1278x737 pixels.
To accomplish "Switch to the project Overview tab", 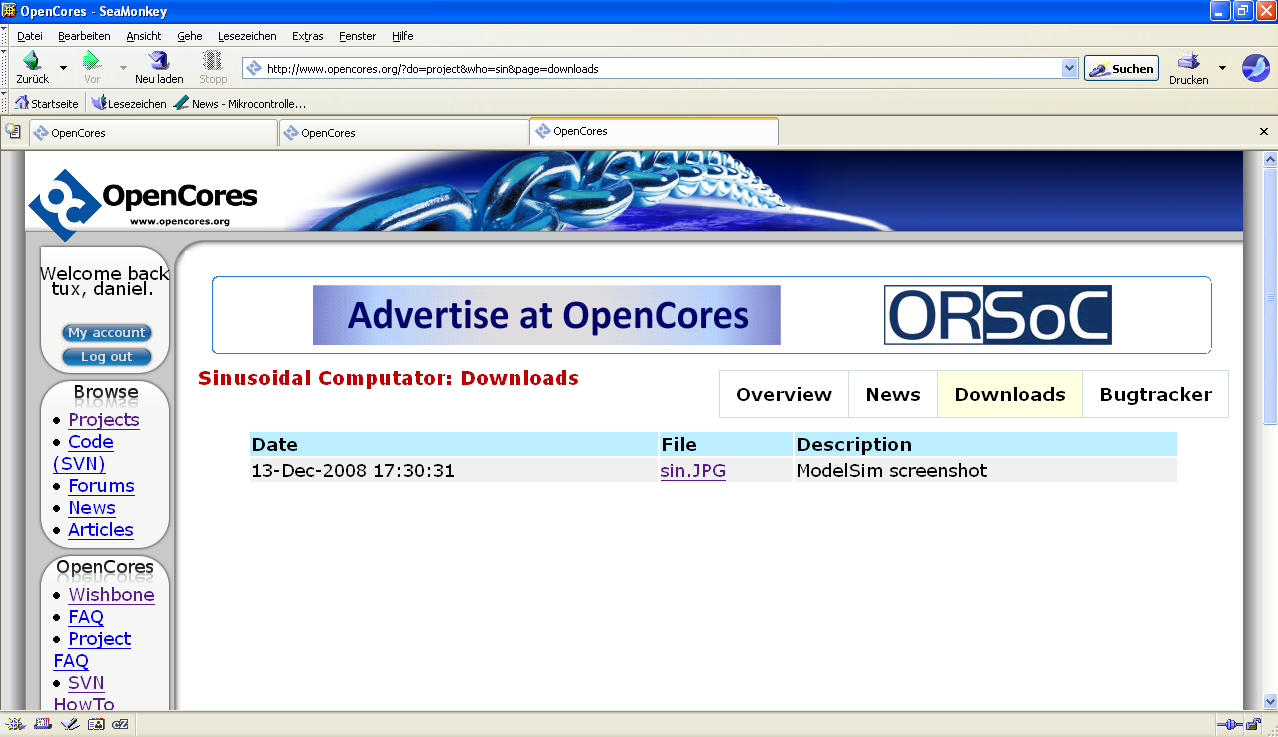I will 784,394.
